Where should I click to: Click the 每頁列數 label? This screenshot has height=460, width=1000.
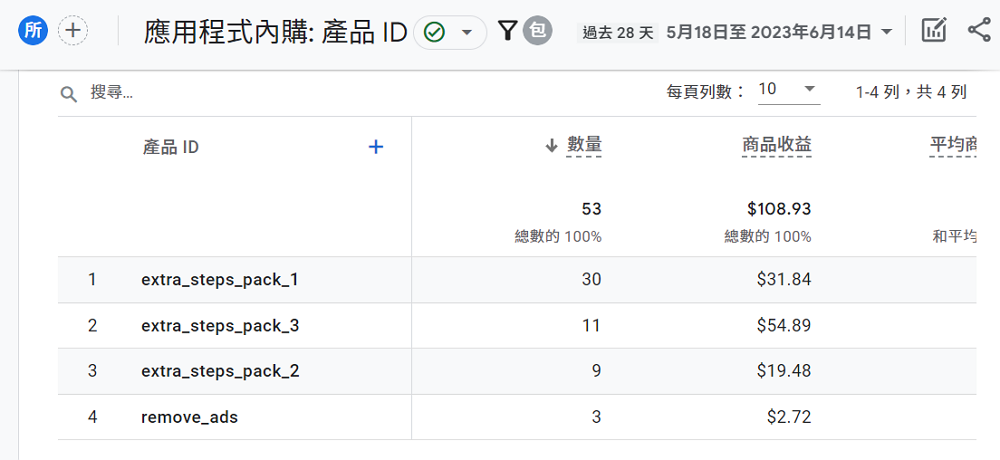[x=705, y=93]
